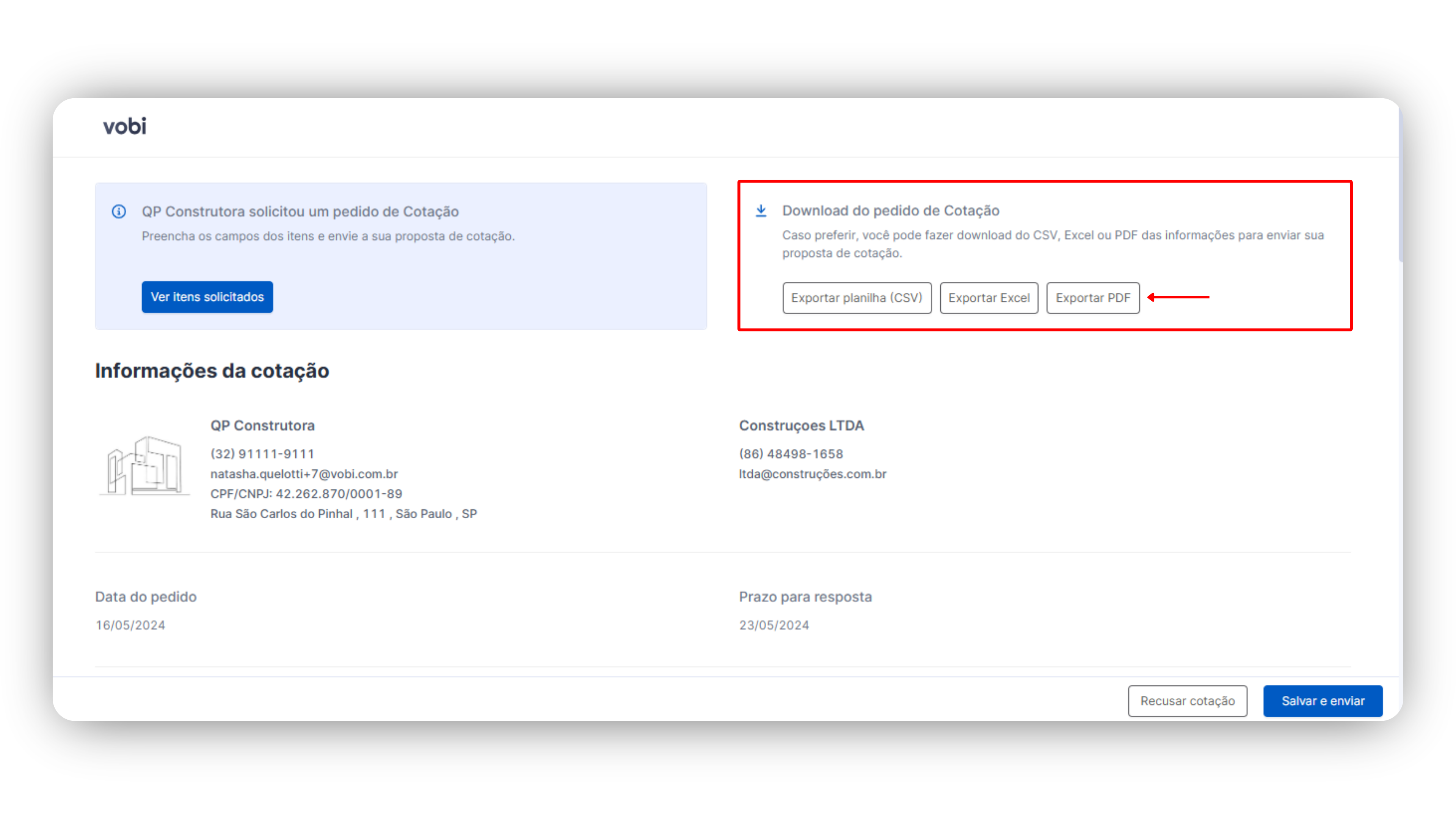Click the Data do pedido value 16/05/2024

tap(130, 625)
